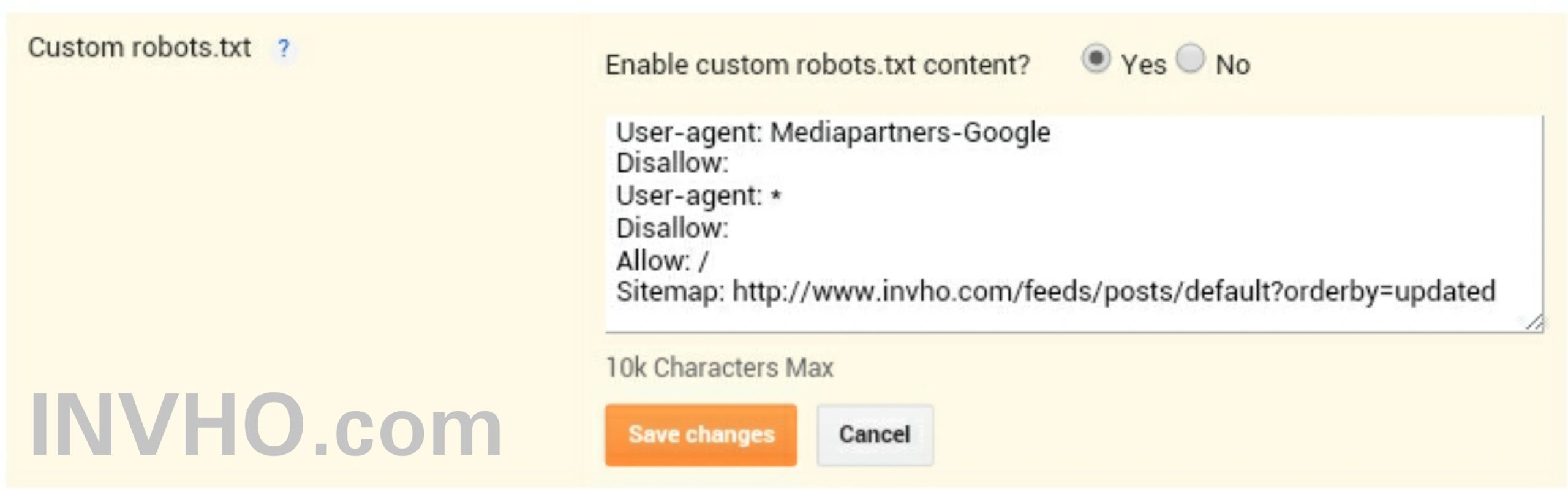Click the Custom robots.txt setting label
The height and width of the screenshot is (497, 1568).
pyautogui.click(x=140, y=48)
